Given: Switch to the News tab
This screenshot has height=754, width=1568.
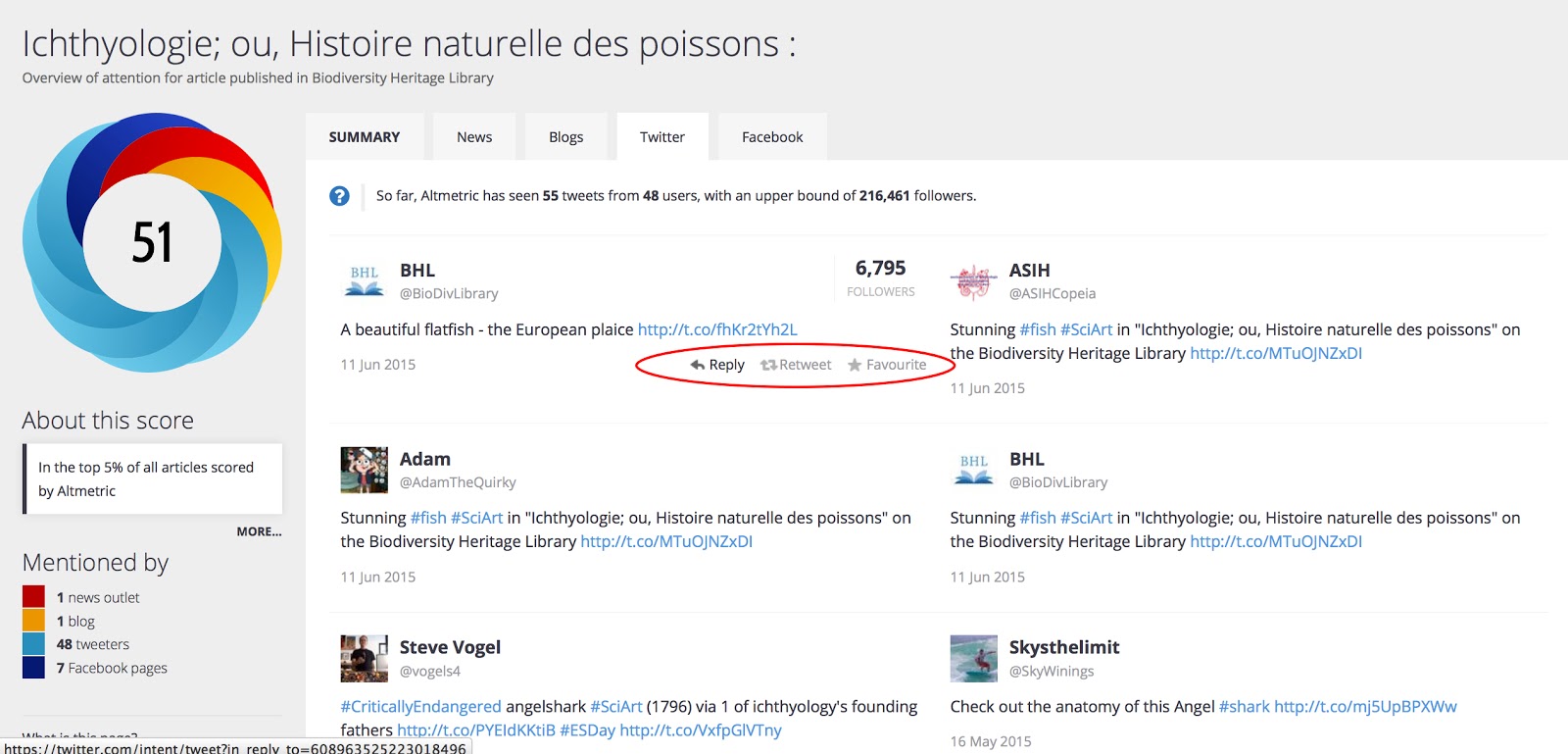Looking at the screenshot, I should pos(474,137).
